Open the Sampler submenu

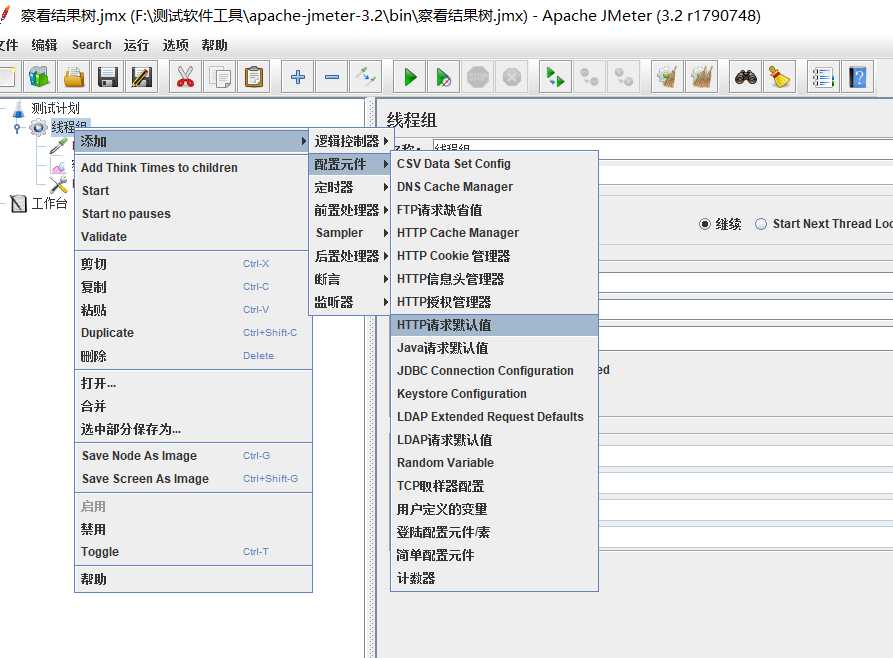[351, 233]
